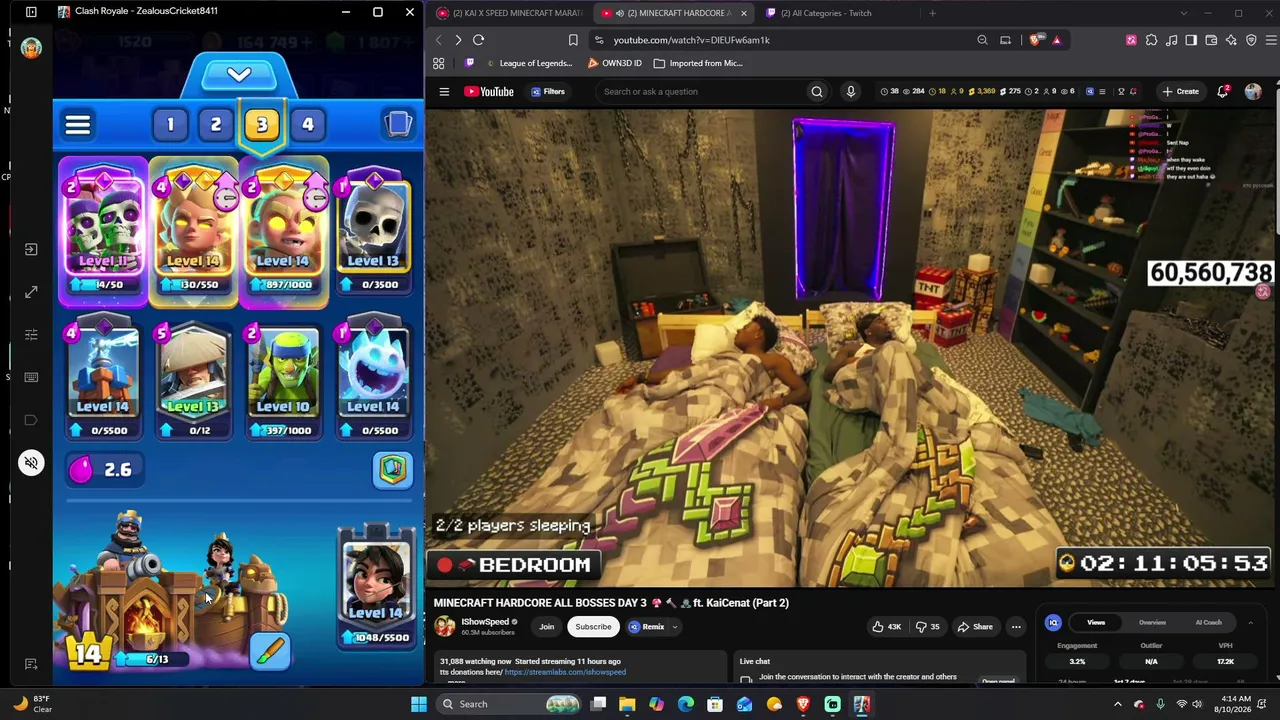Expand the Remix dropdown arrow
The width and height of the screenshot is (1280, 720).
point(675,627)
